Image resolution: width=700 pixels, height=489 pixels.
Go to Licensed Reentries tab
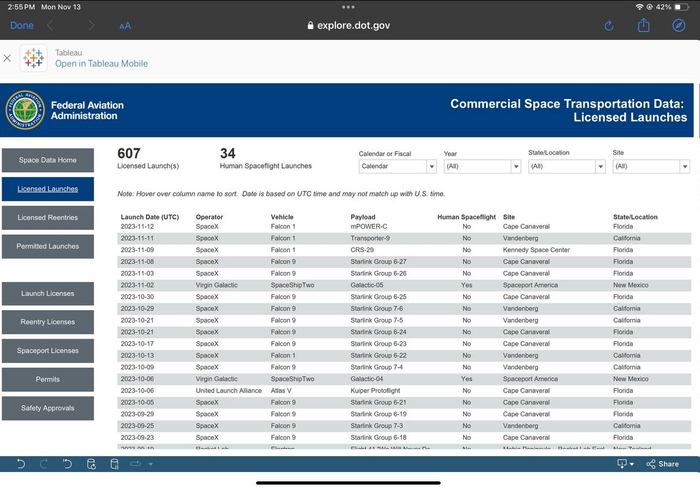pos(47,217)
